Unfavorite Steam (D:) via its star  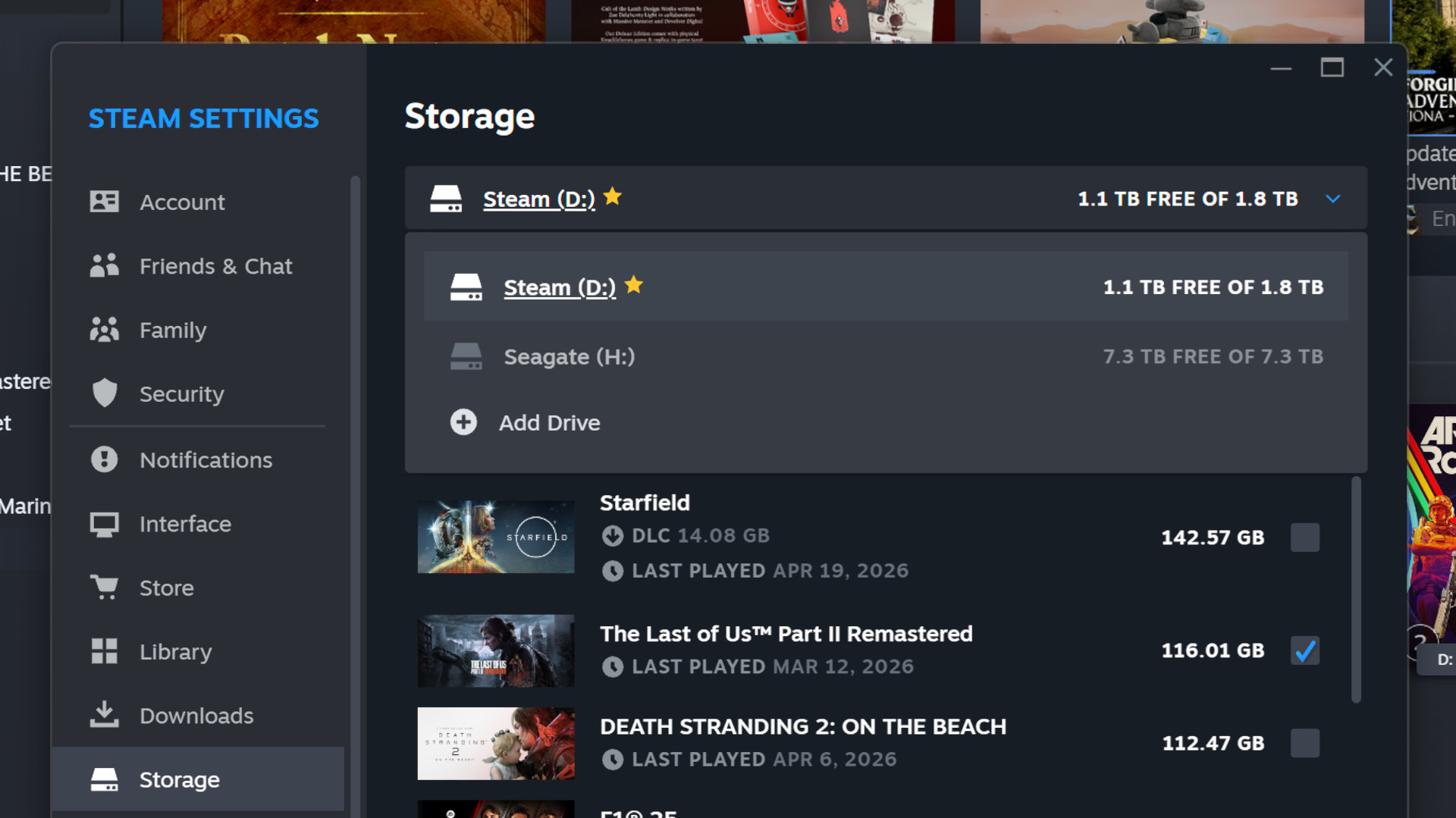click(x=613, y=196)
